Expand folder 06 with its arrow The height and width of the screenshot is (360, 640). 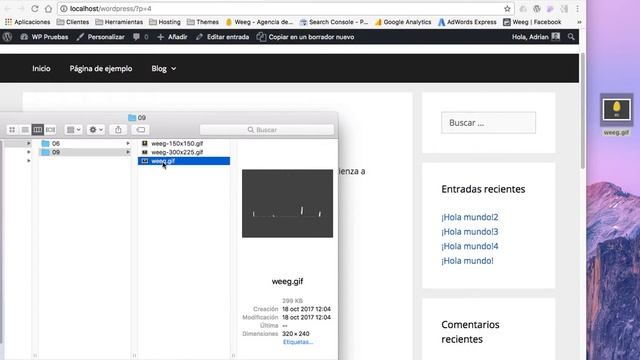(128, 143)
